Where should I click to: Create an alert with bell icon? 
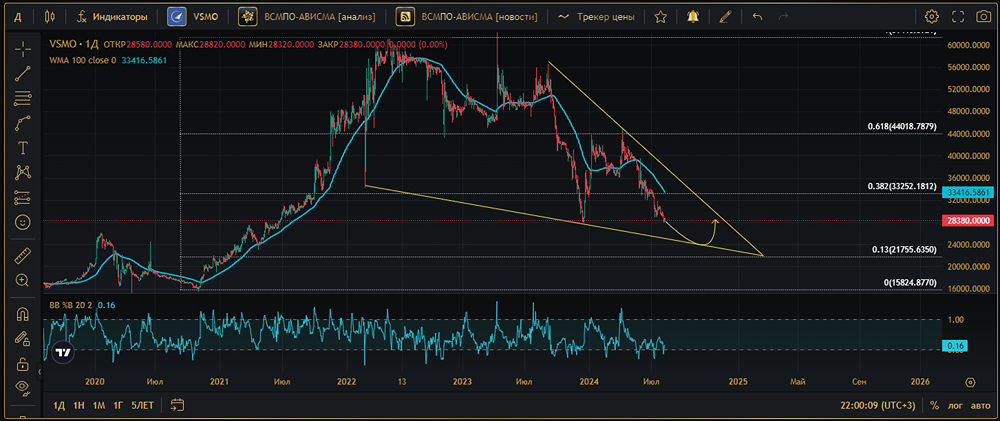coord(693,17)
